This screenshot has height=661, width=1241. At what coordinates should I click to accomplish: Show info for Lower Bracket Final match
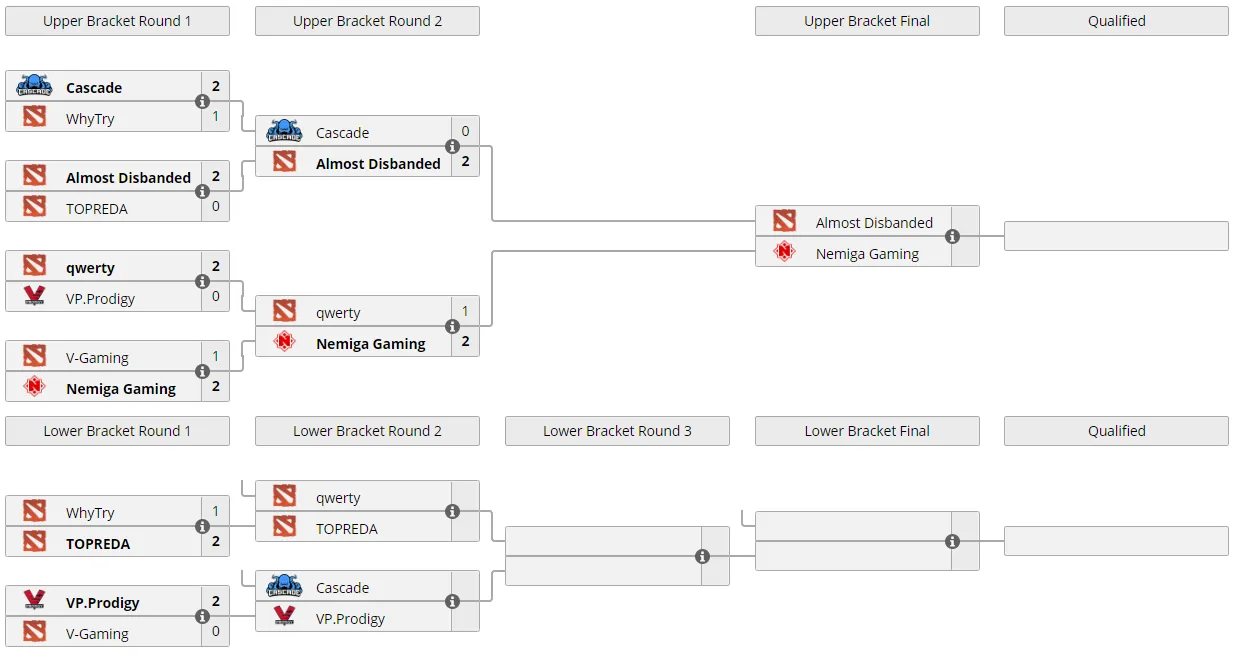click(952, 542)
